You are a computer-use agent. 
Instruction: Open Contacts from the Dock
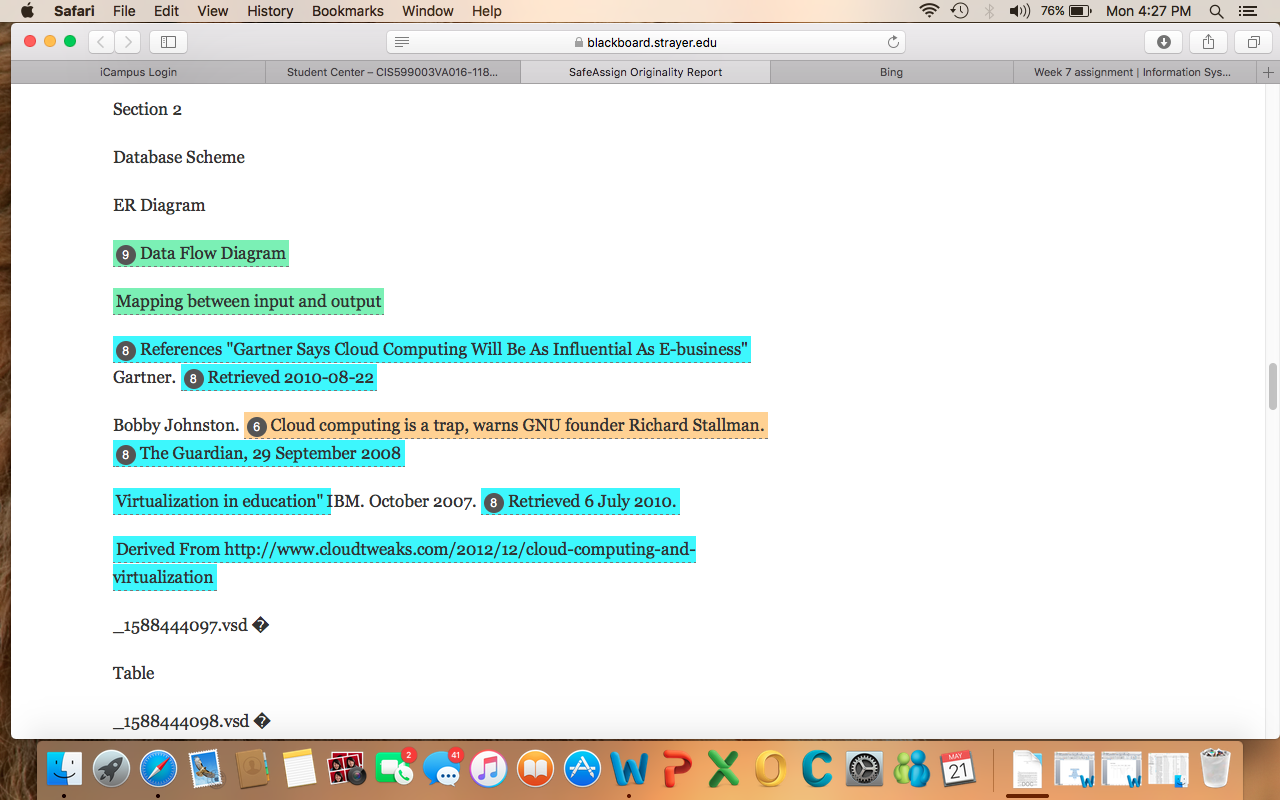tap(252, 768)
